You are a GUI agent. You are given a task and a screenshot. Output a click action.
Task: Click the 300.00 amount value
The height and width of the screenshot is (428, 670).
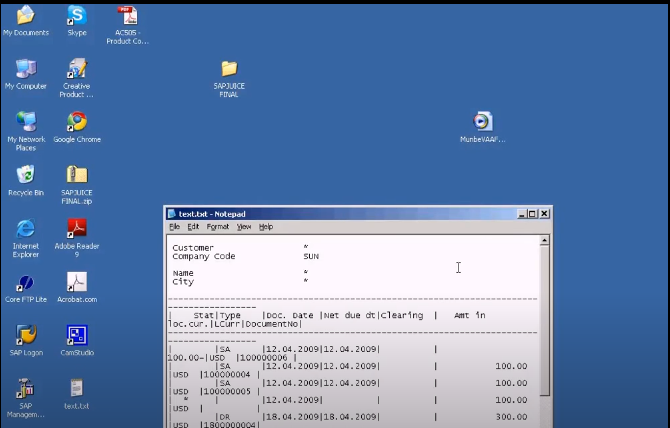point(511,417)
